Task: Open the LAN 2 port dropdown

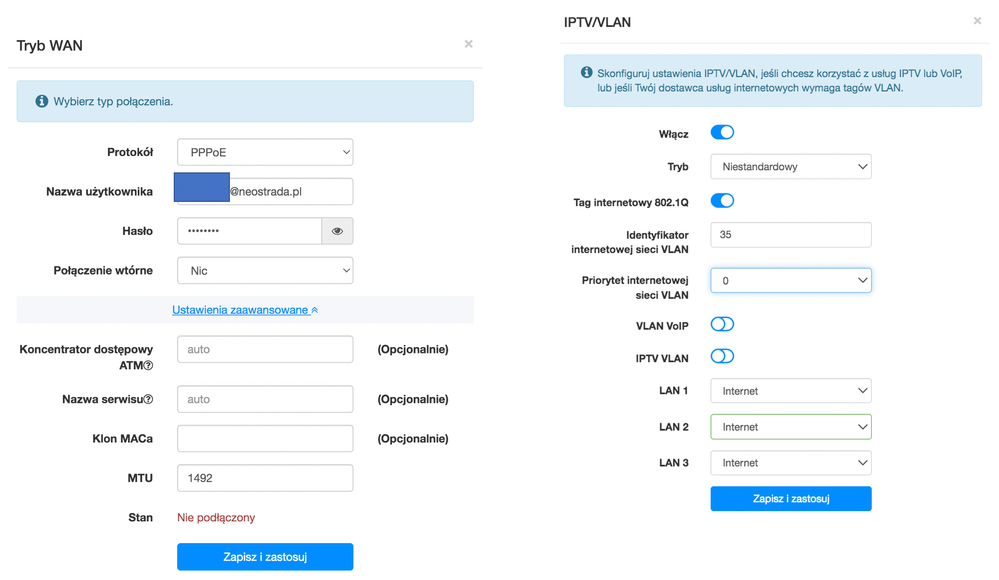Action: click(790, 427)
